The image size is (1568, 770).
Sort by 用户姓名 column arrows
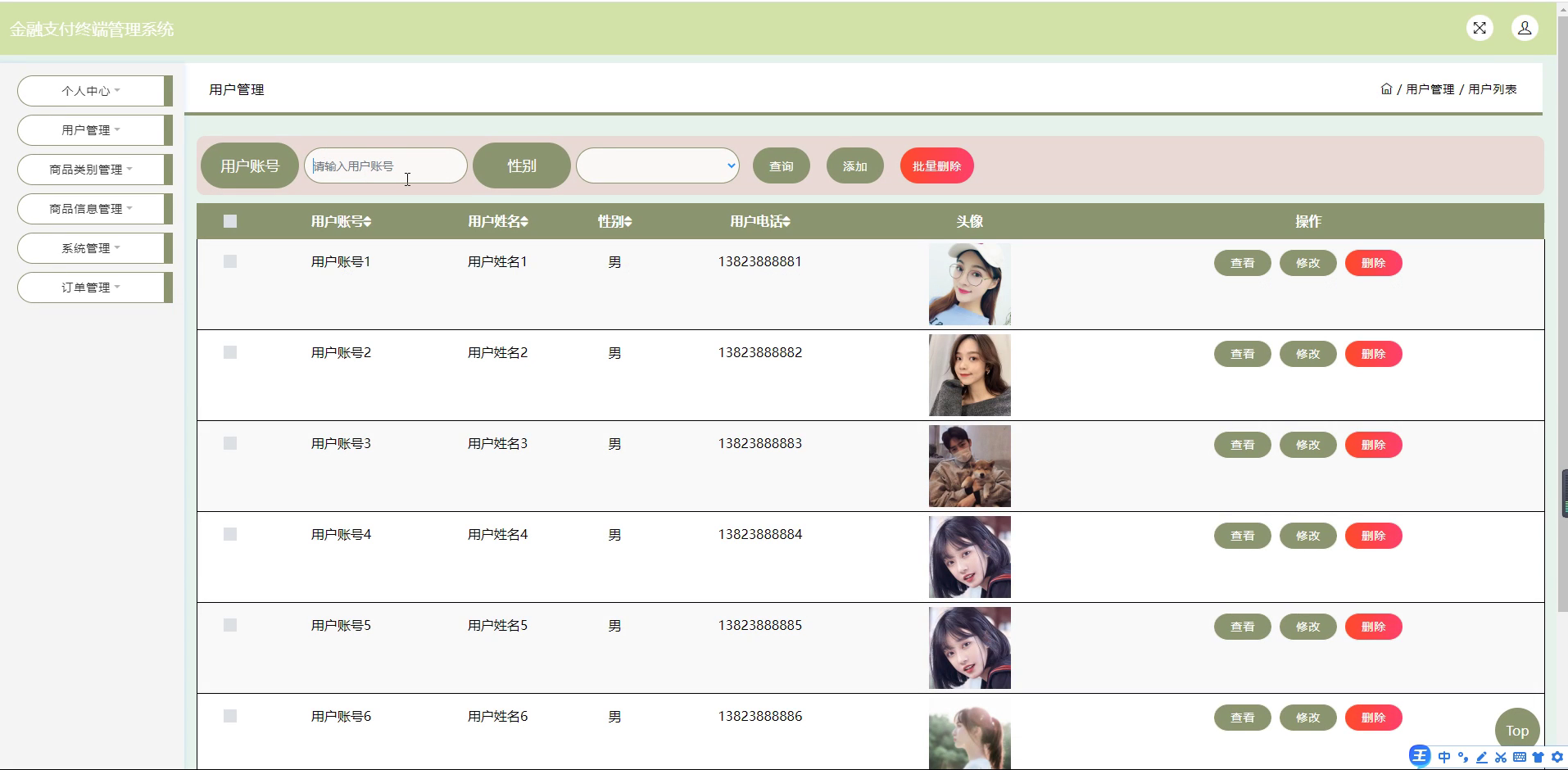524,221
